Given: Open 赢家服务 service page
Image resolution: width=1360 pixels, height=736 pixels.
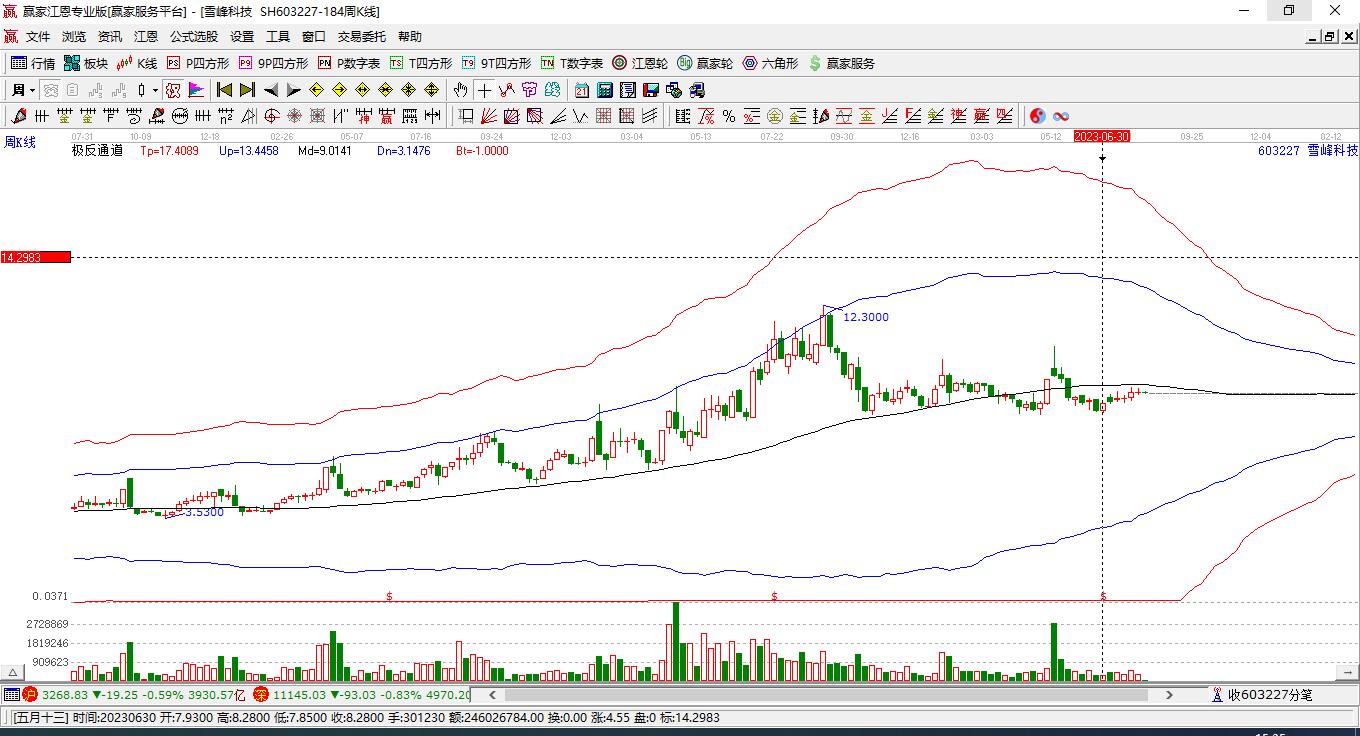Looking at the screenshot, I should click(841, 63).
